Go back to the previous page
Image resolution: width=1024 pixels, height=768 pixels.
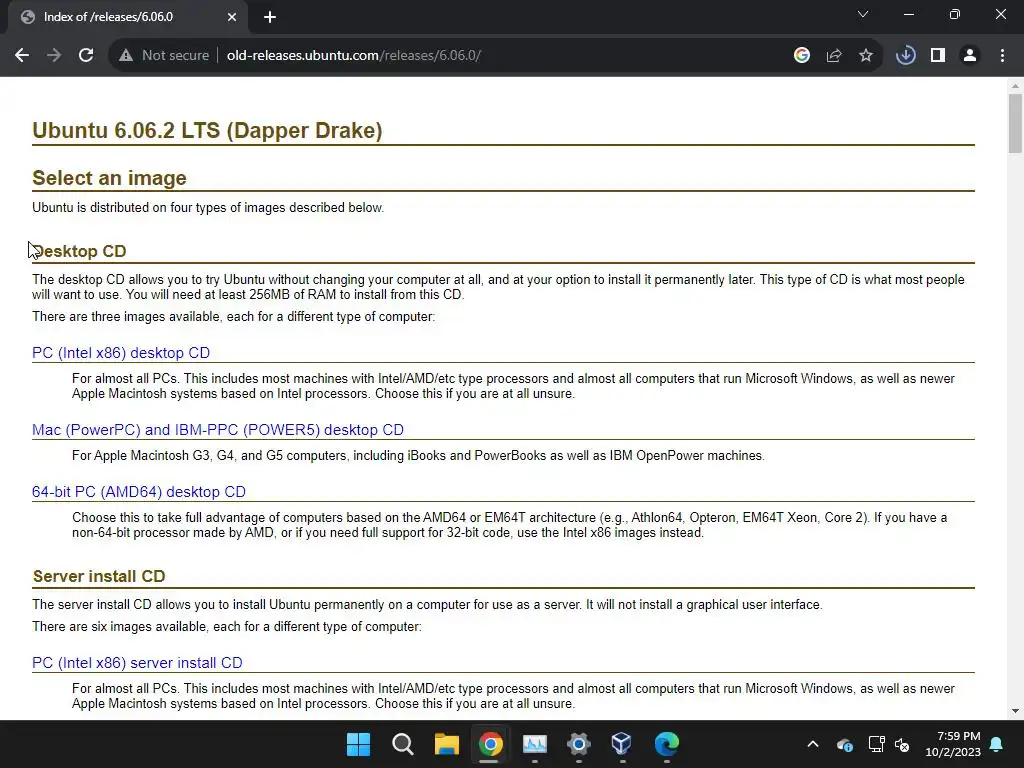coord(22,56)
